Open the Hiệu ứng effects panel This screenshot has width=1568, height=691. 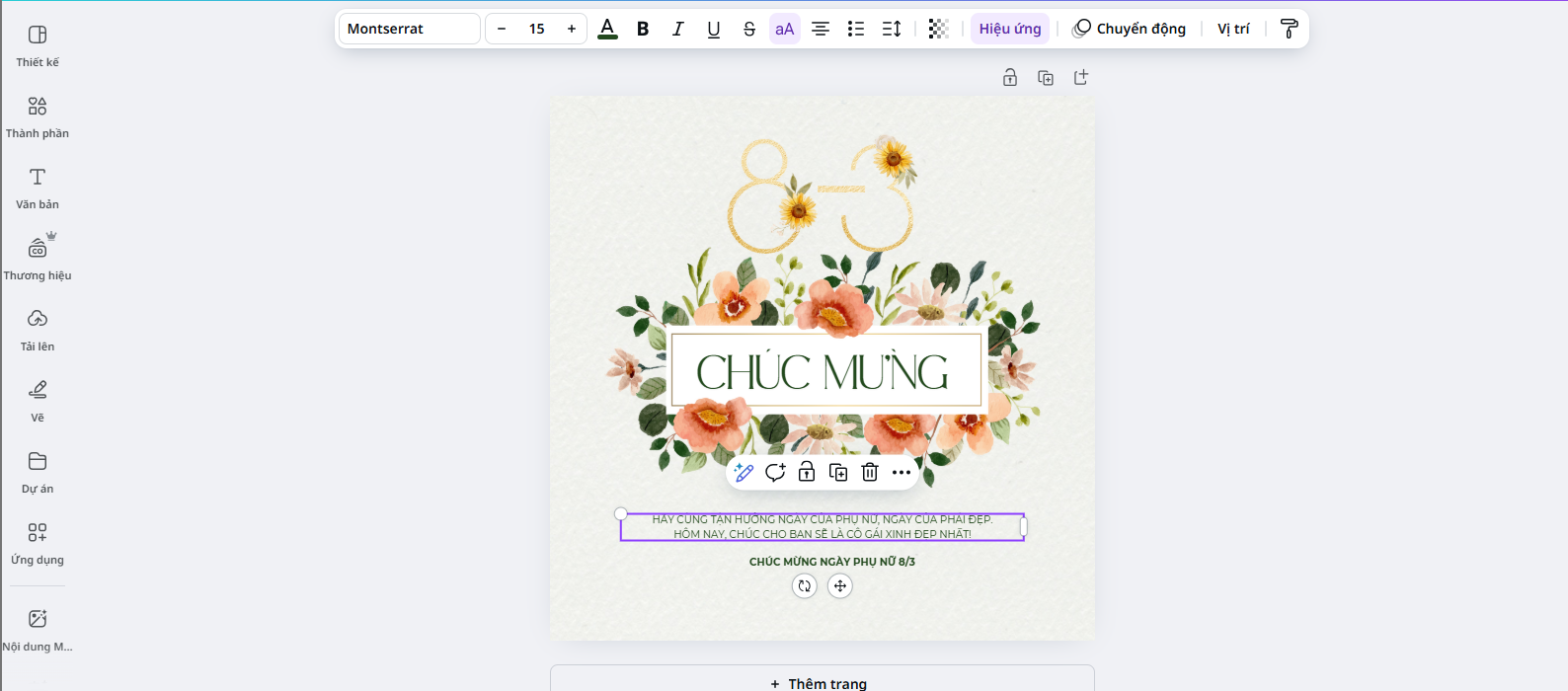(1009, 29)
